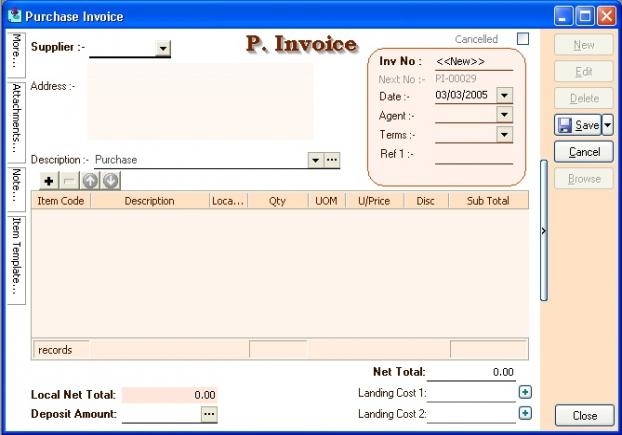This screenshot has width=622, height=435.
Task: Click the Landing Cost 1 plus icon
Action: coord(525,392)
